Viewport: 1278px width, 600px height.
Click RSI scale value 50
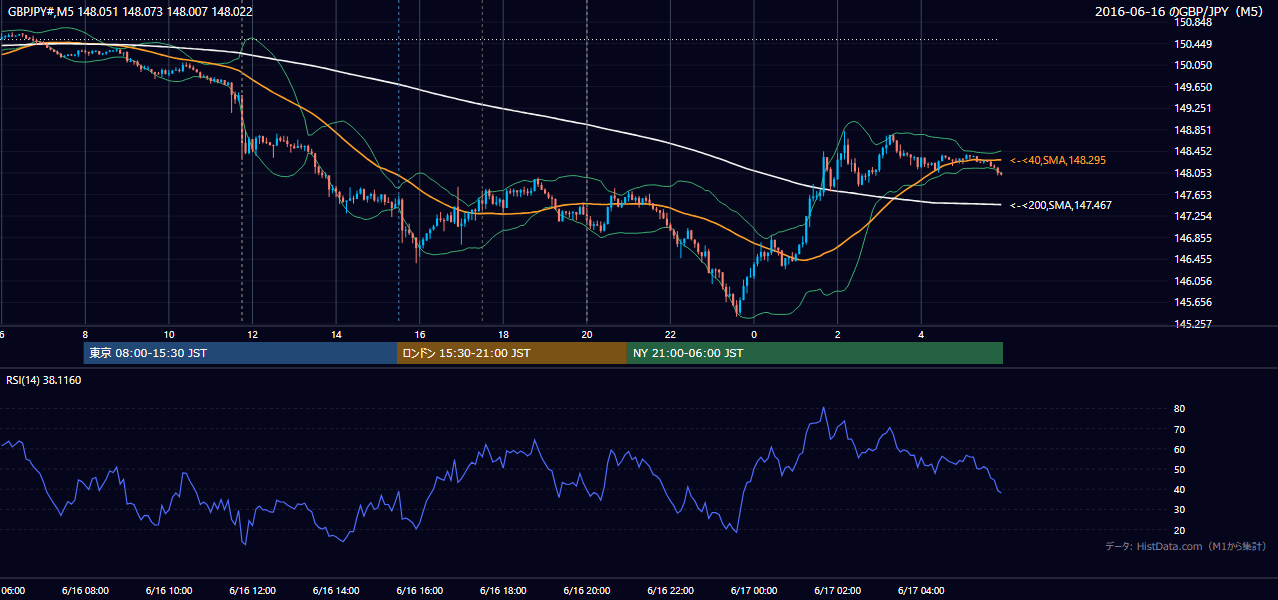point(1179,469)
